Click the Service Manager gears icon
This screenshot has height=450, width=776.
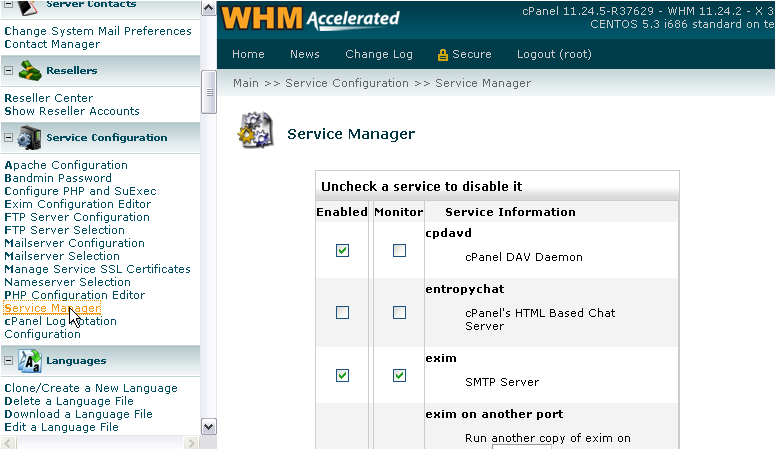pyautogui.click(x=255, y=130)
